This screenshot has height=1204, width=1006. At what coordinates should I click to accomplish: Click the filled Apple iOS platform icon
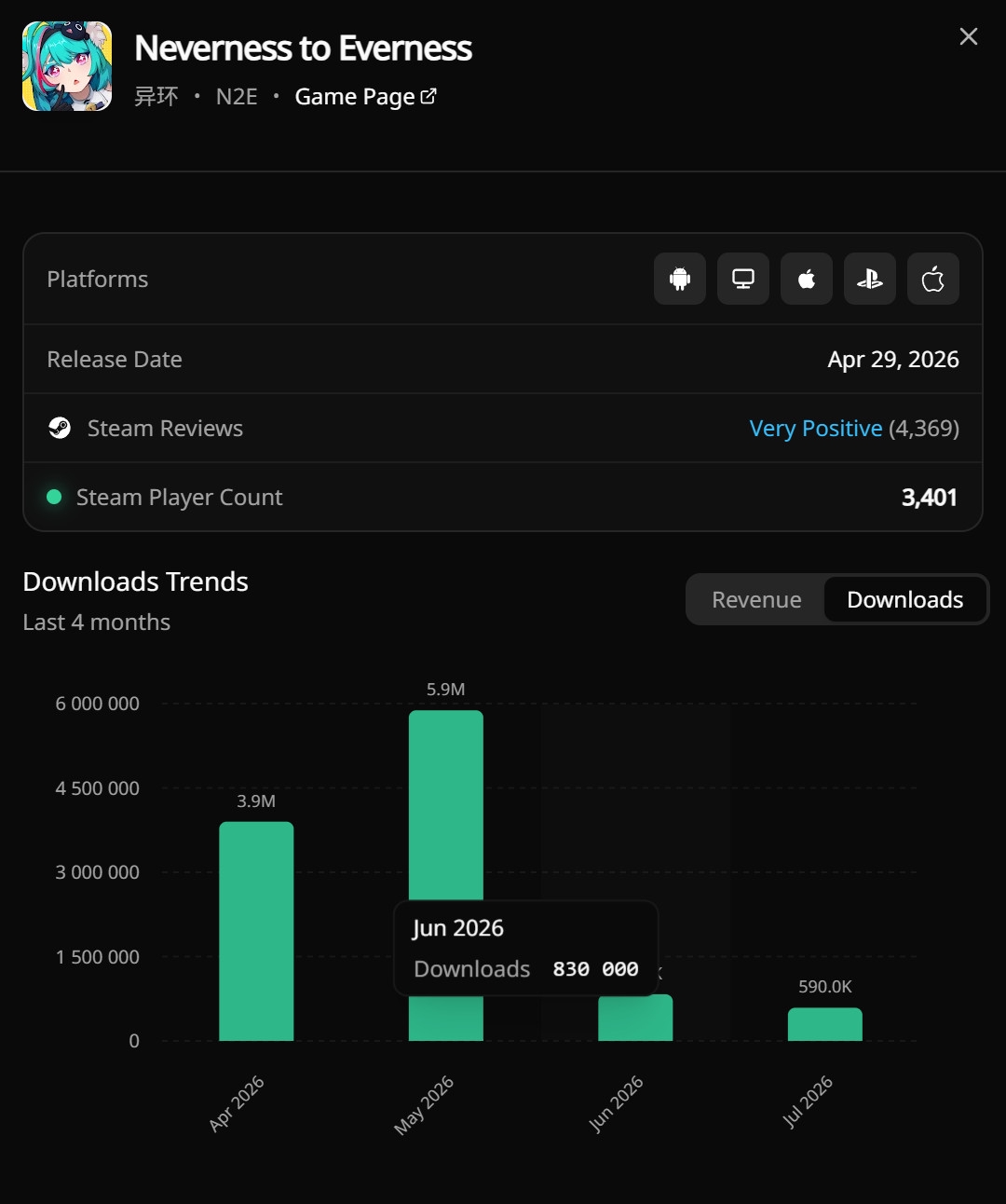[807, 279]
